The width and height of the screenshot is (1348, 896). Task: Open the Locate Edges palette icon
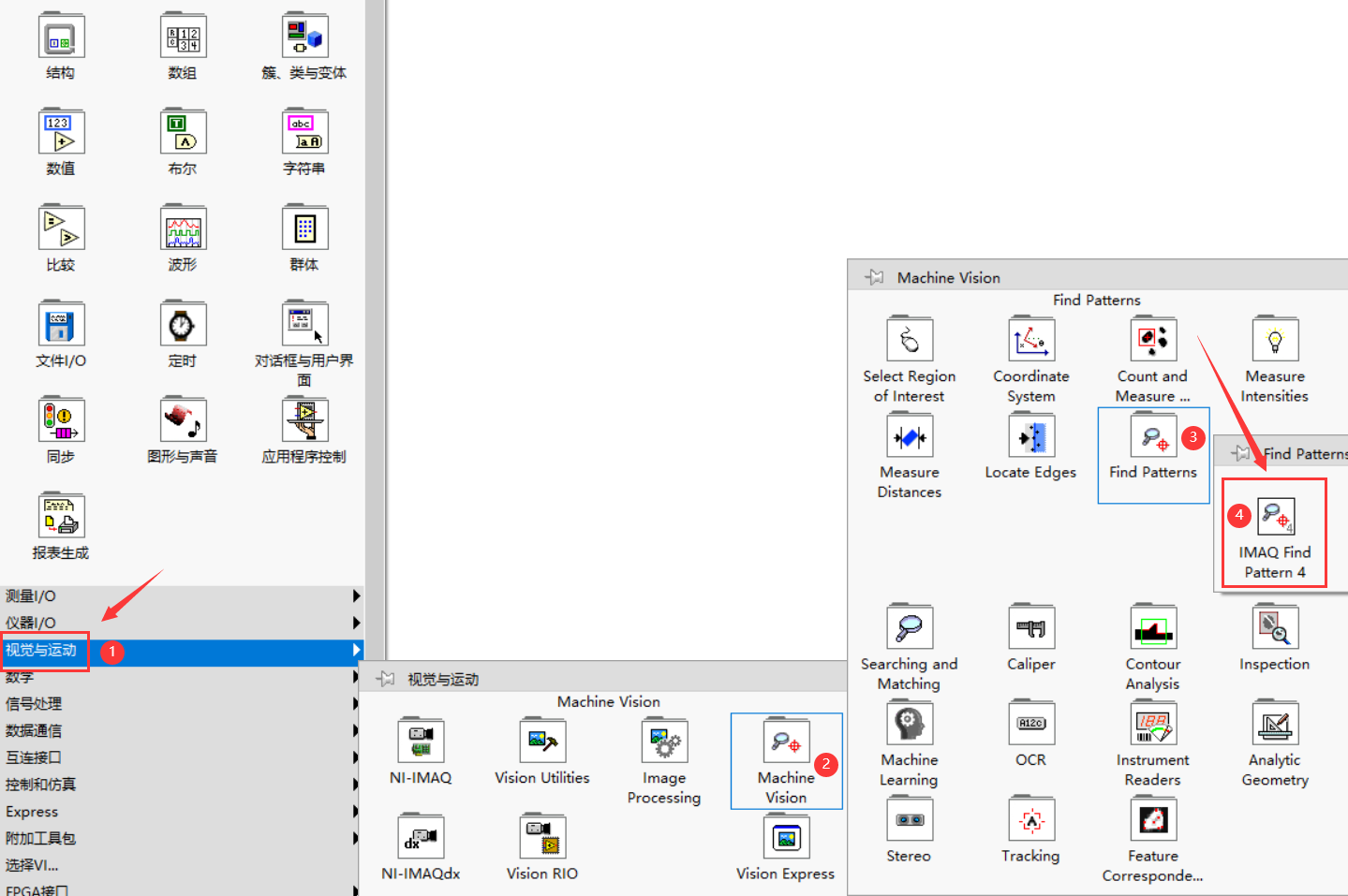(x=1031, y=436)
